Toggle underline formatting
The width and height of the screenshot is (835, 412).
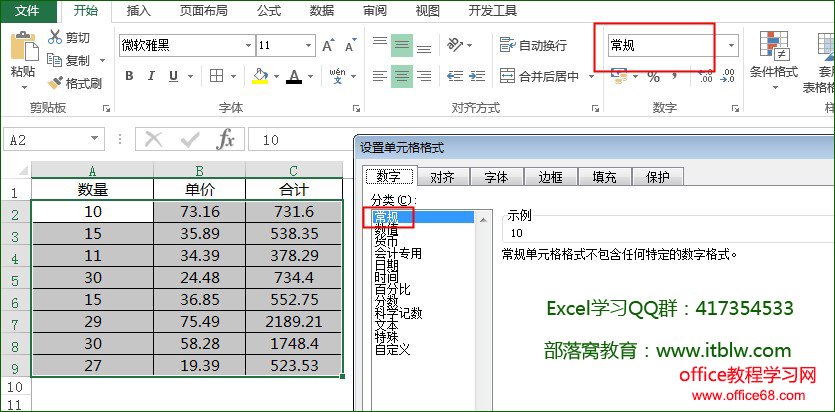173,76
